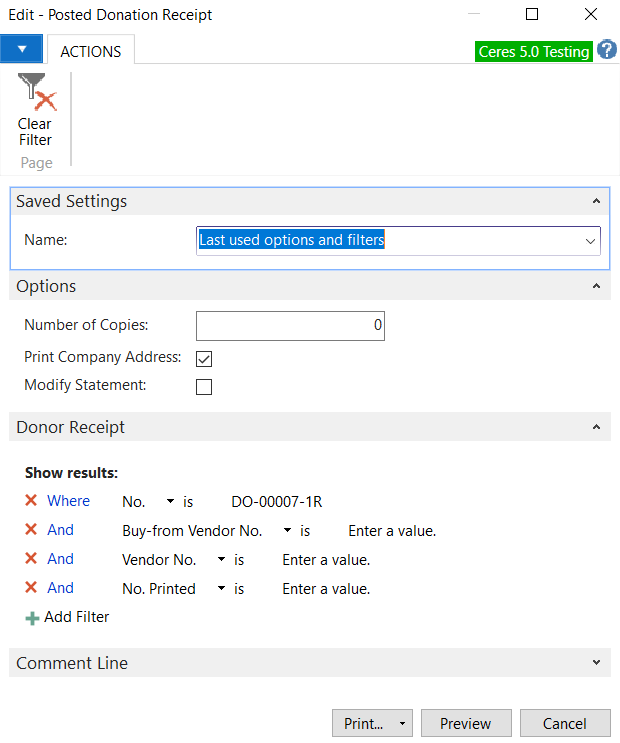Click Enter a value for Vendor No.
The height and width of the screenshot is (743, 620).
[x=326, y=560]
